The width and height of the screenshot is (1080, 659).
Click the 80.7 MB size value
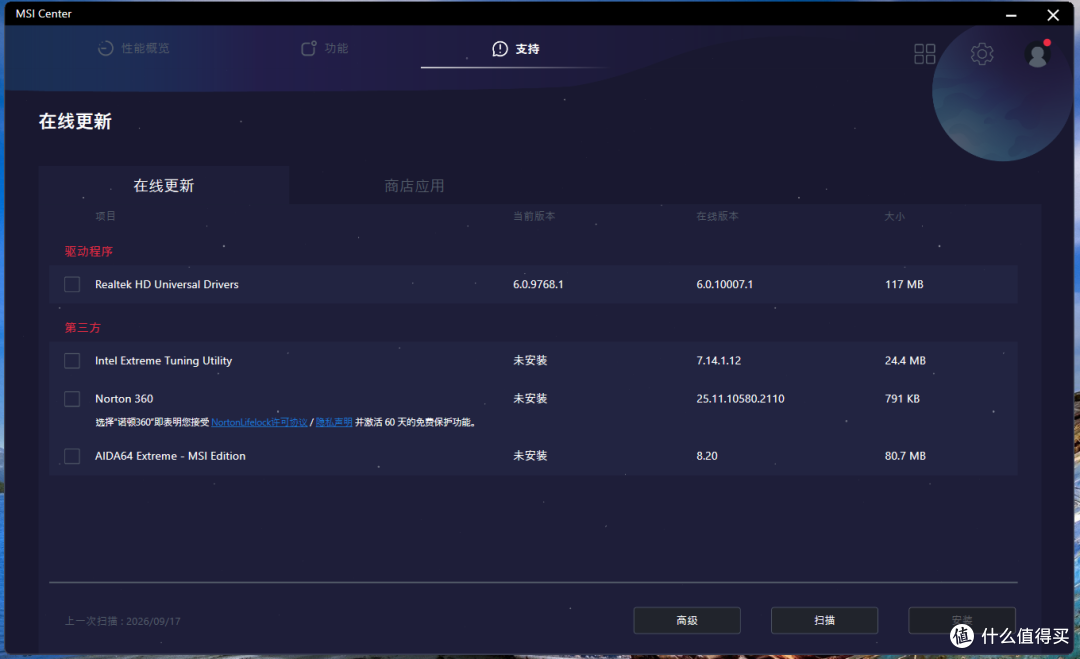click(905, 456)
